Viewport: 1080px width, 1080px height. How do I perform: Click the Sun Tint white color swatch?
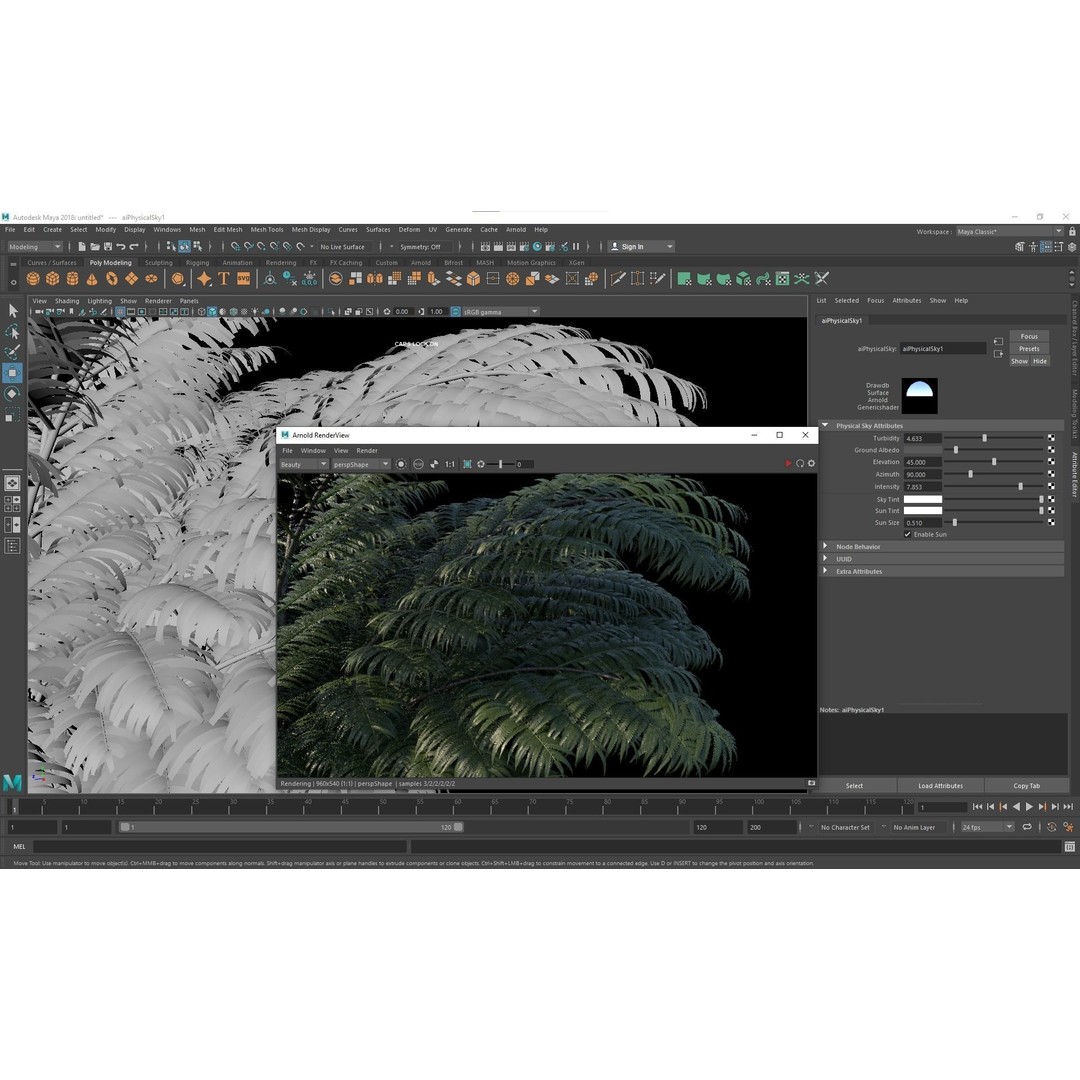(x=922, y=510)
